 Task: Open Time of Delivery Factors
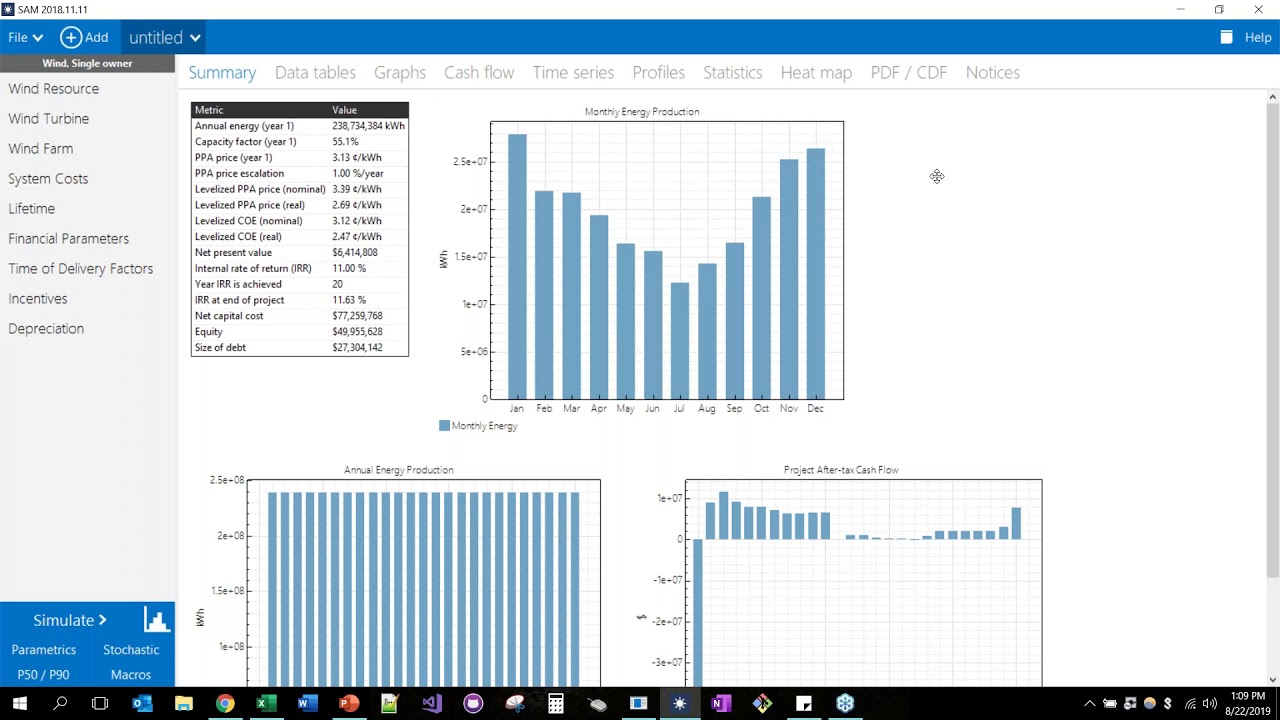81,268
